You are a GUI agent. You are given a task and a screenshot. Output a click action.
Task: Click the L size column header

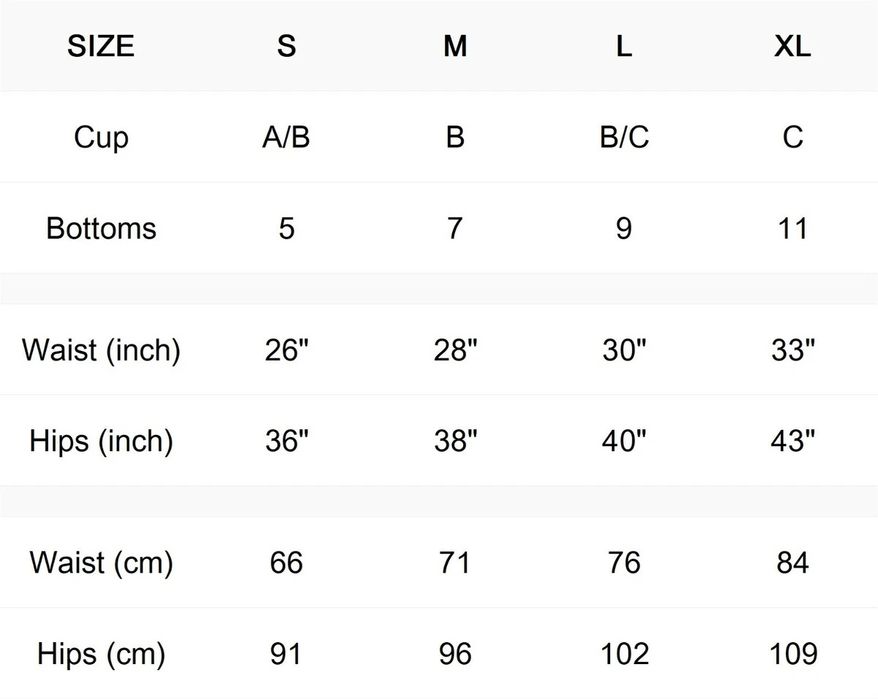pyautogui.click(x=624, y=47)
